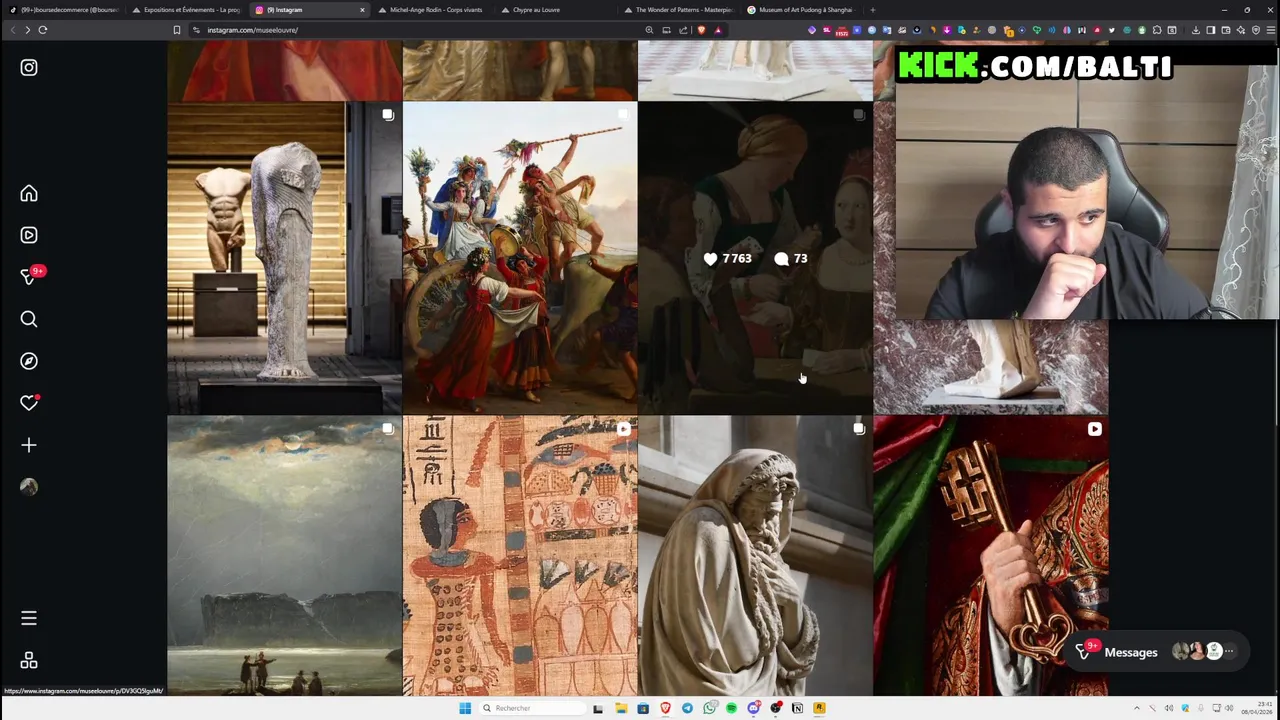
Task: Open the Brave Shields lion icon
Action: pyautogui.click(x=701, y=30)
